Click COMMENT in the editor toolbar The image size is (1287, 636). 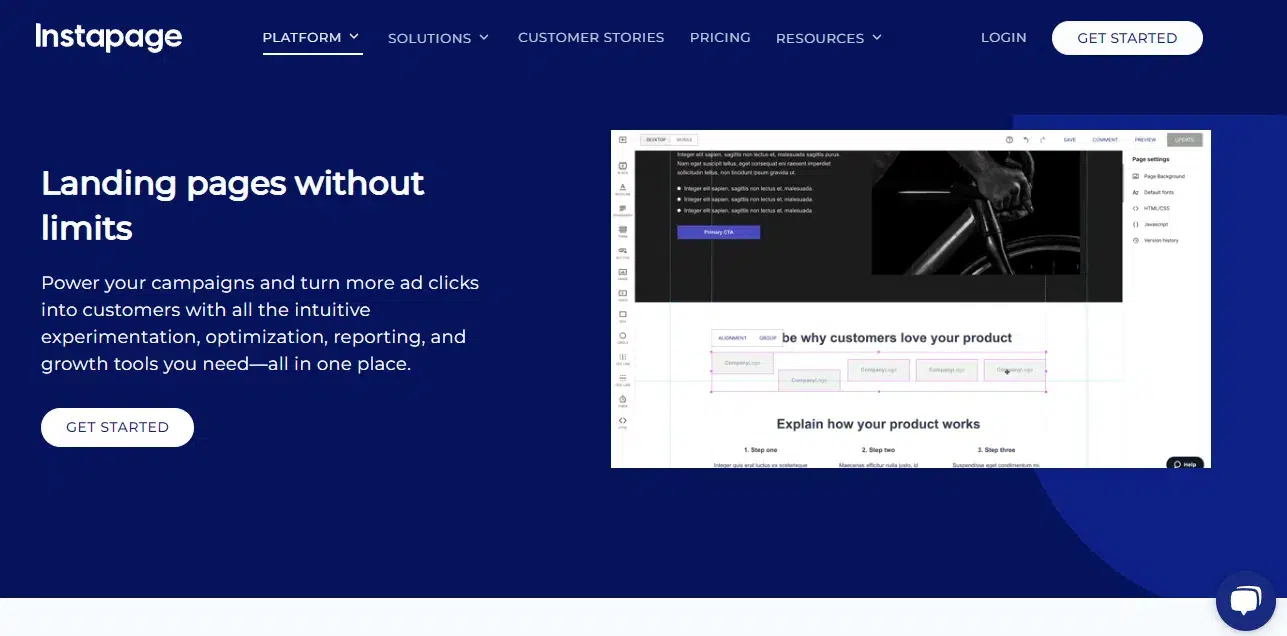[x=1105, y=140]
